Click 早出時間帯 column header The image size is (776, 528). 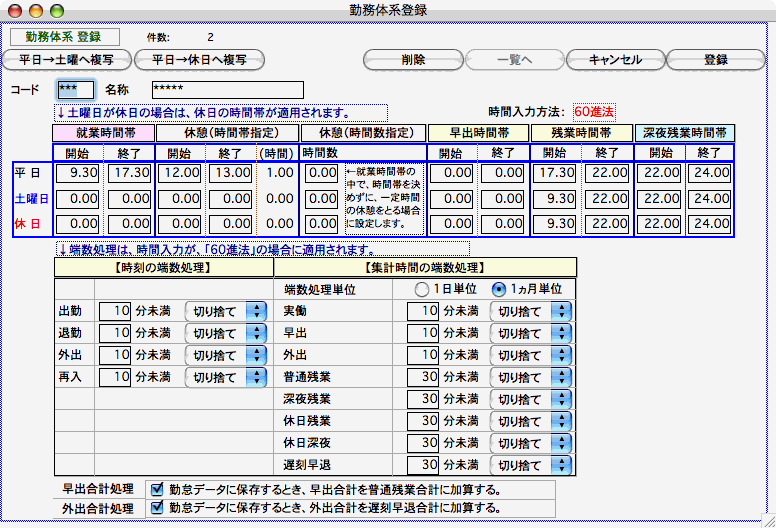[x=479, y=133]
